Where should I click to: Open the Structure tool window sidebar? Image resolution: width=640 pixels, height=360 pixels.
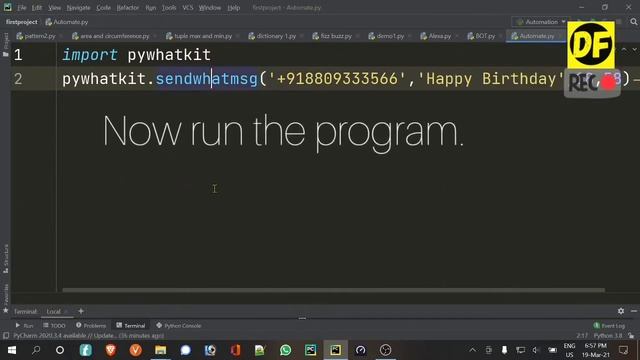(5, 259)
